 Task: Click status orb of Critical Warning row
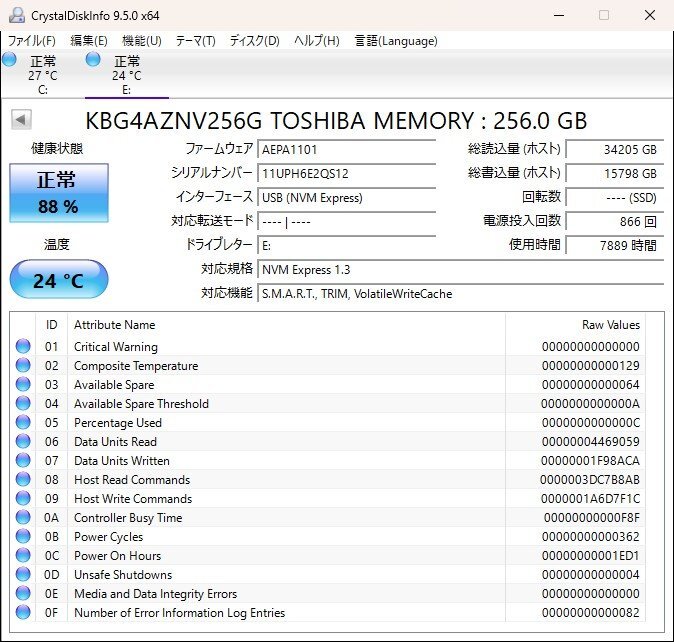23,346
